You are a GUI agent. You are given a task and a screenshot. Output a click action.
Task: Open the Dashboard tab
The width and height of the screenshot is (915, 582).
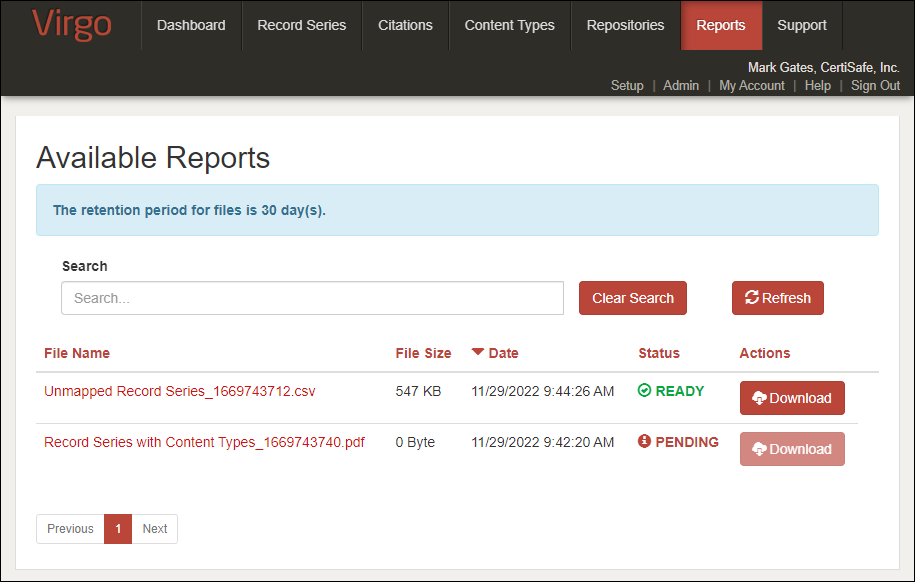click(x=191, y=25)
